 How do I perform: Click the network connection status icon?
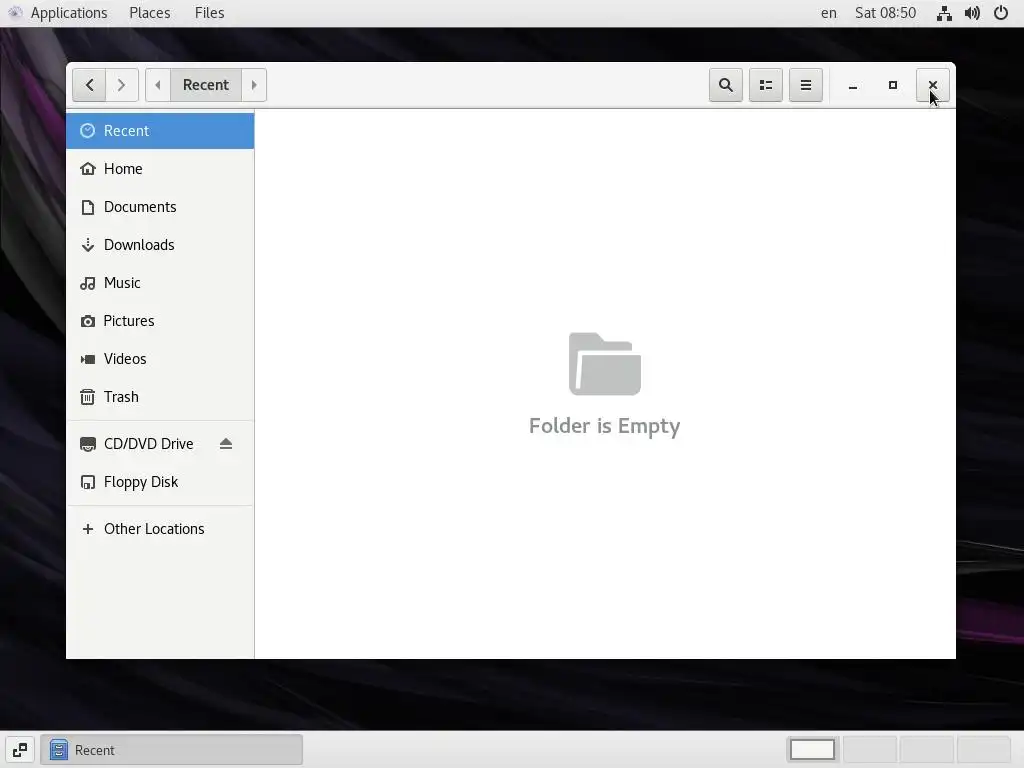pyautogui.click(x=944, y=13)
